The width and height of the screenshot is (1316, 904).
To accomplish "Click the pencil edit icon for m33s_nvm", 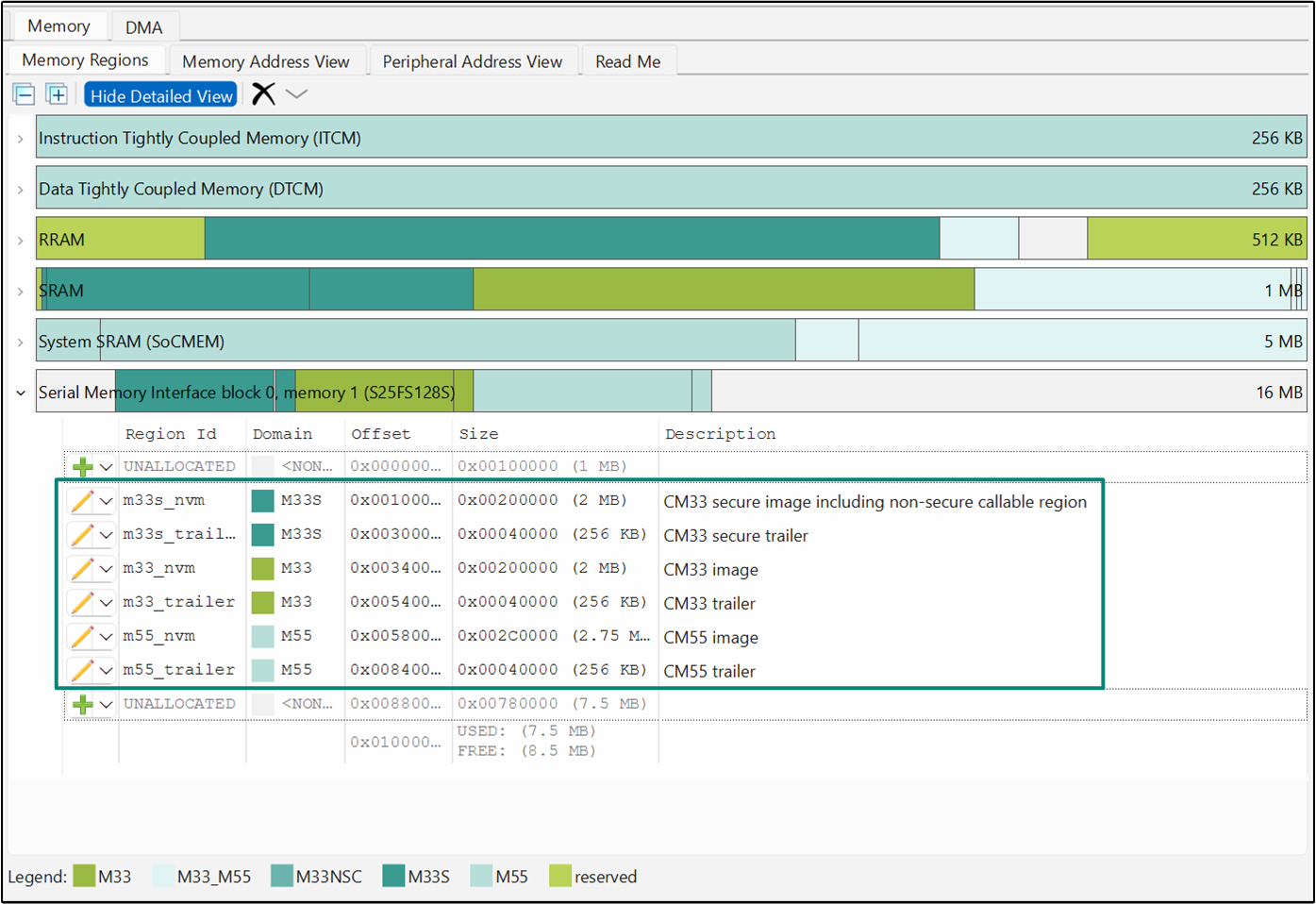I will (x=82, y=501).
